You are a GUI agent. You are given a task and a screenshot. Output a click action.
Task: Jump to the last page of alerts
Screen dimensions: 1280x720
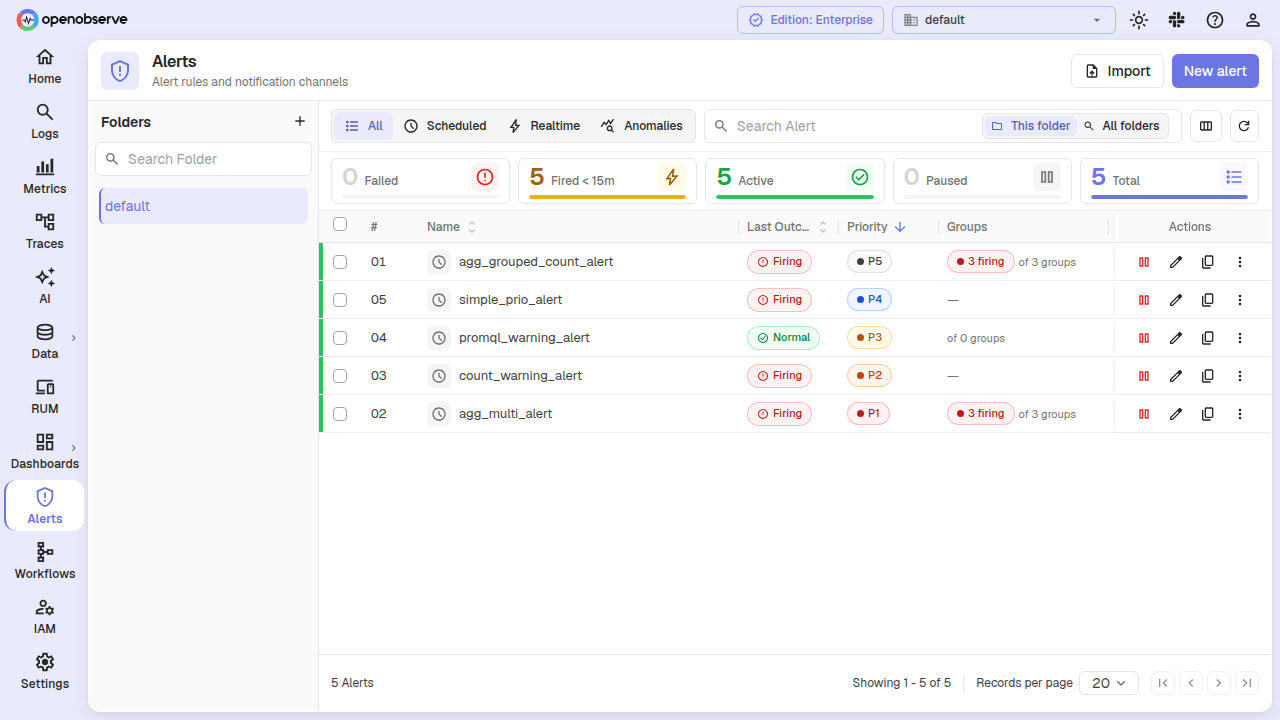pyautogui.click(x=1246, y=683)
